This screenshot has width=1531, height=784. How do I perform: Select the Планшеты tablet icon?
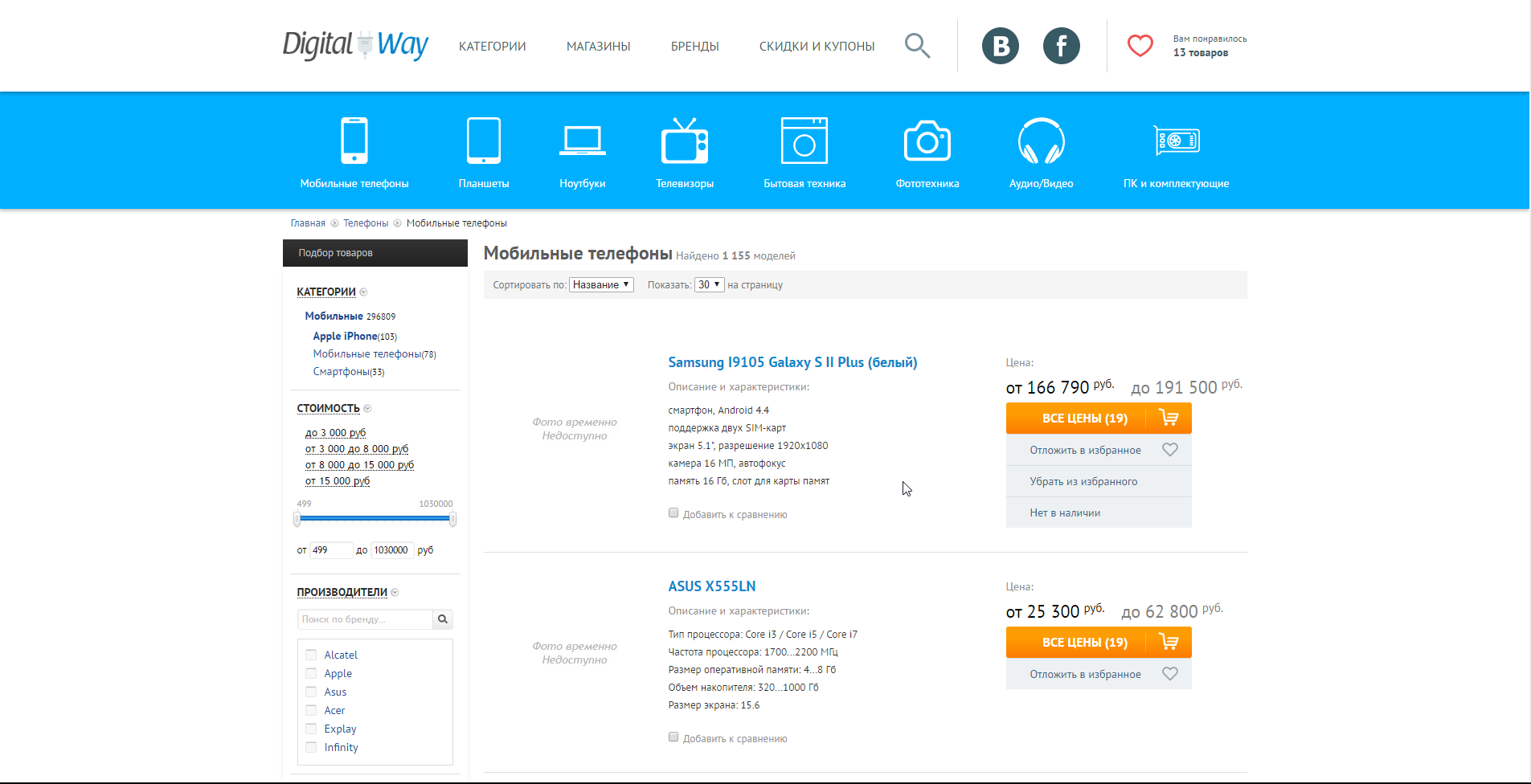(484, 141)
